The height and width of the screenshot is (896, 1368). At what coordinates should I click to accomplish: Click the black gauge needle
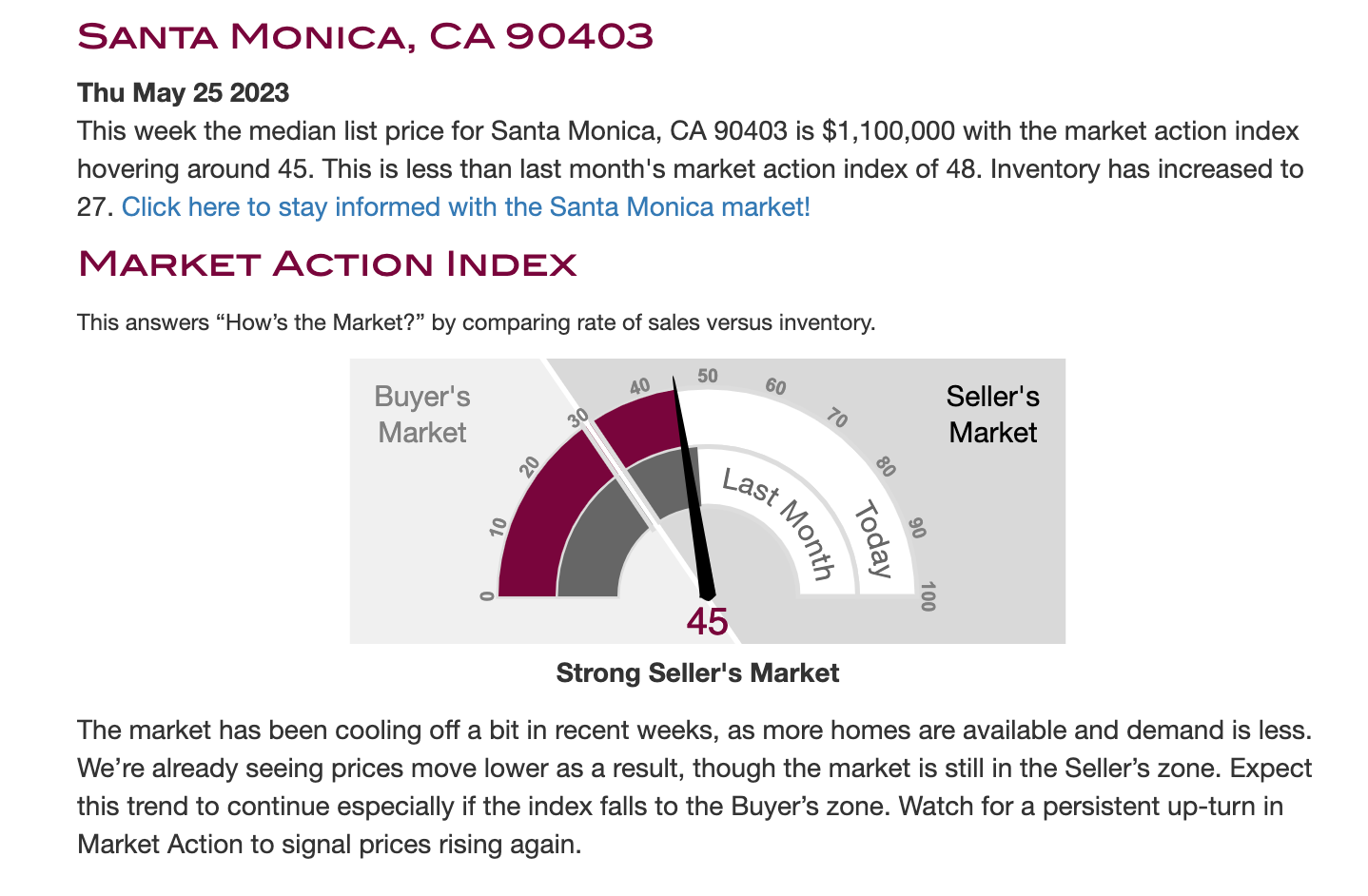tap(693, 489)
